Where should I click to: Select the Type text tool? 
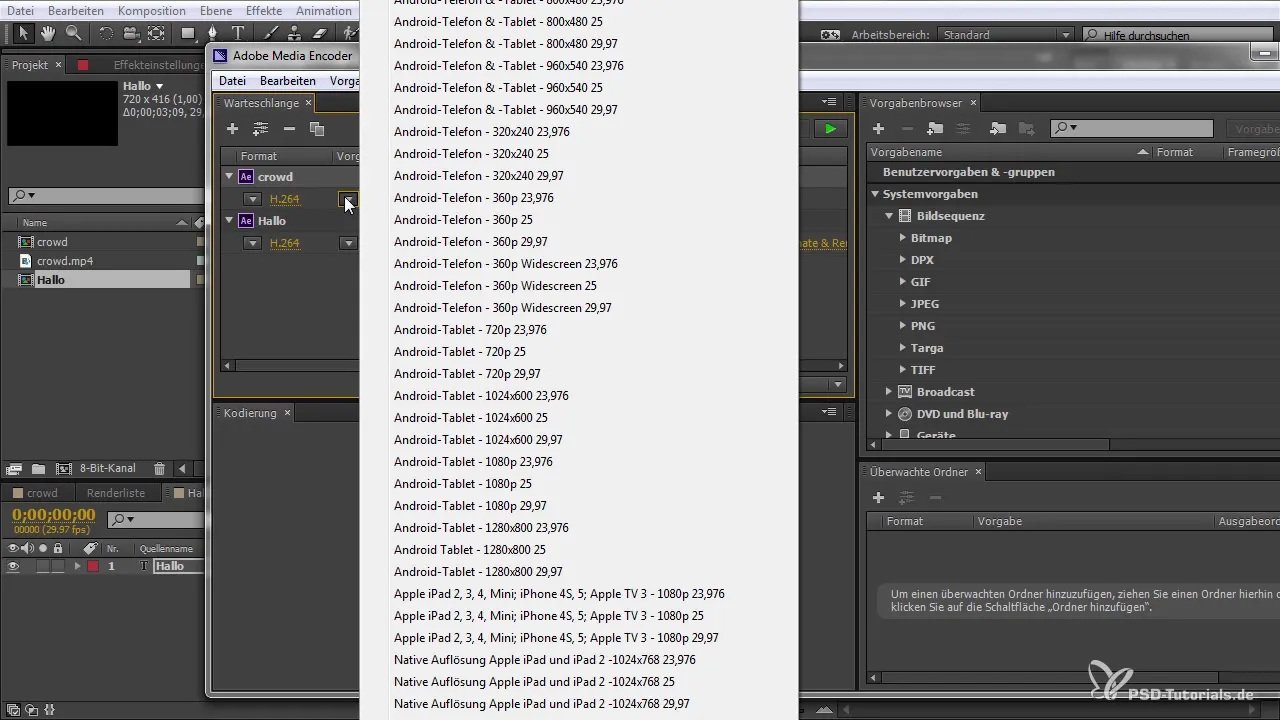click(x=238, y=33)
